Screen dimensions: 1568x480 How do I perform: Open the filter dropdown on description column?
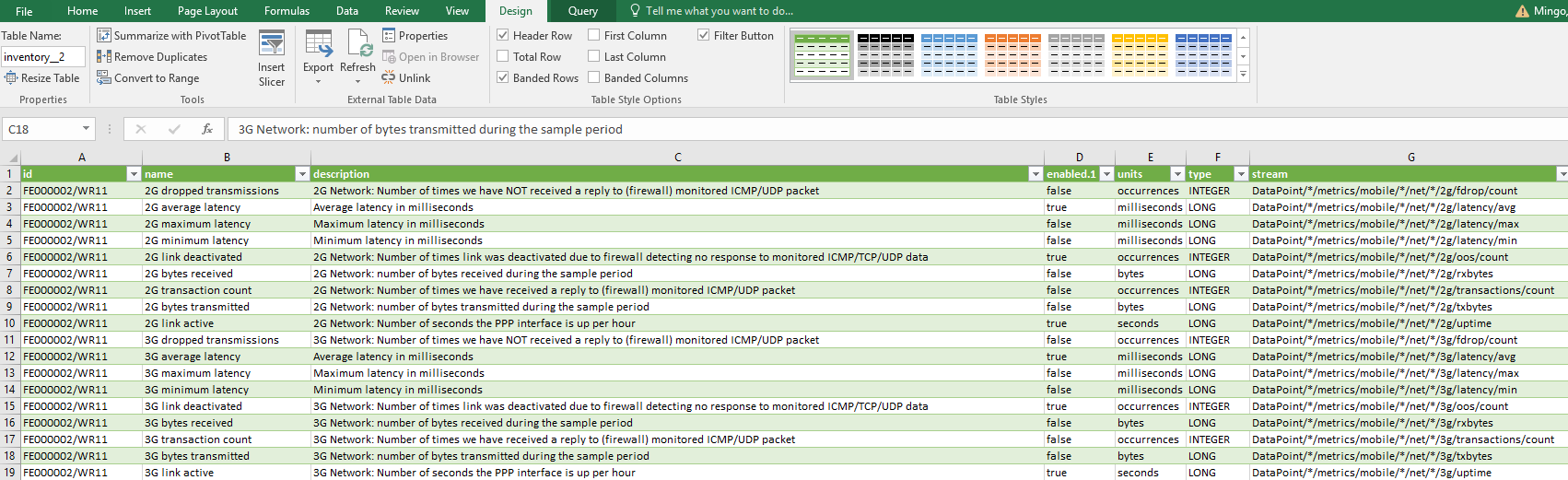pos(1036,174)
